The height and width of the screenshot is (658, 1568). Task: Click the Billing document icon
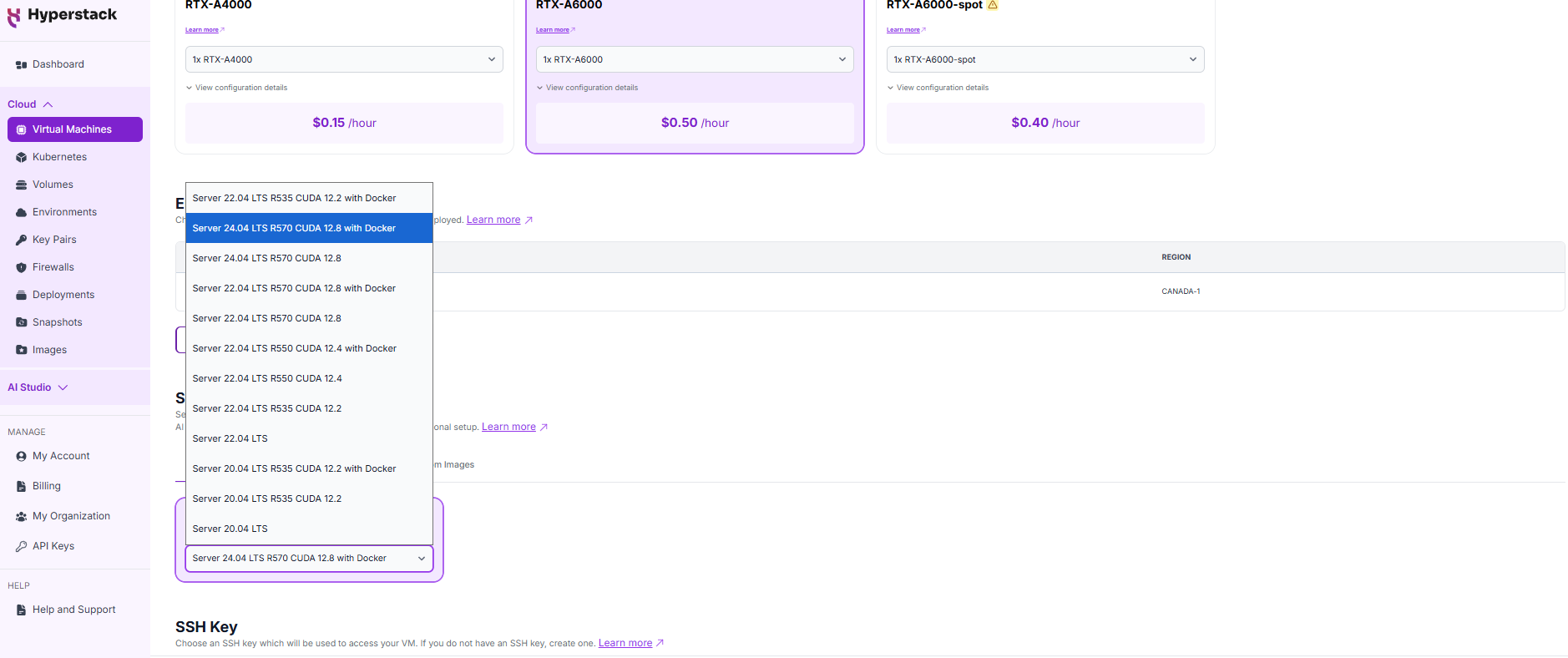(22, 486)
